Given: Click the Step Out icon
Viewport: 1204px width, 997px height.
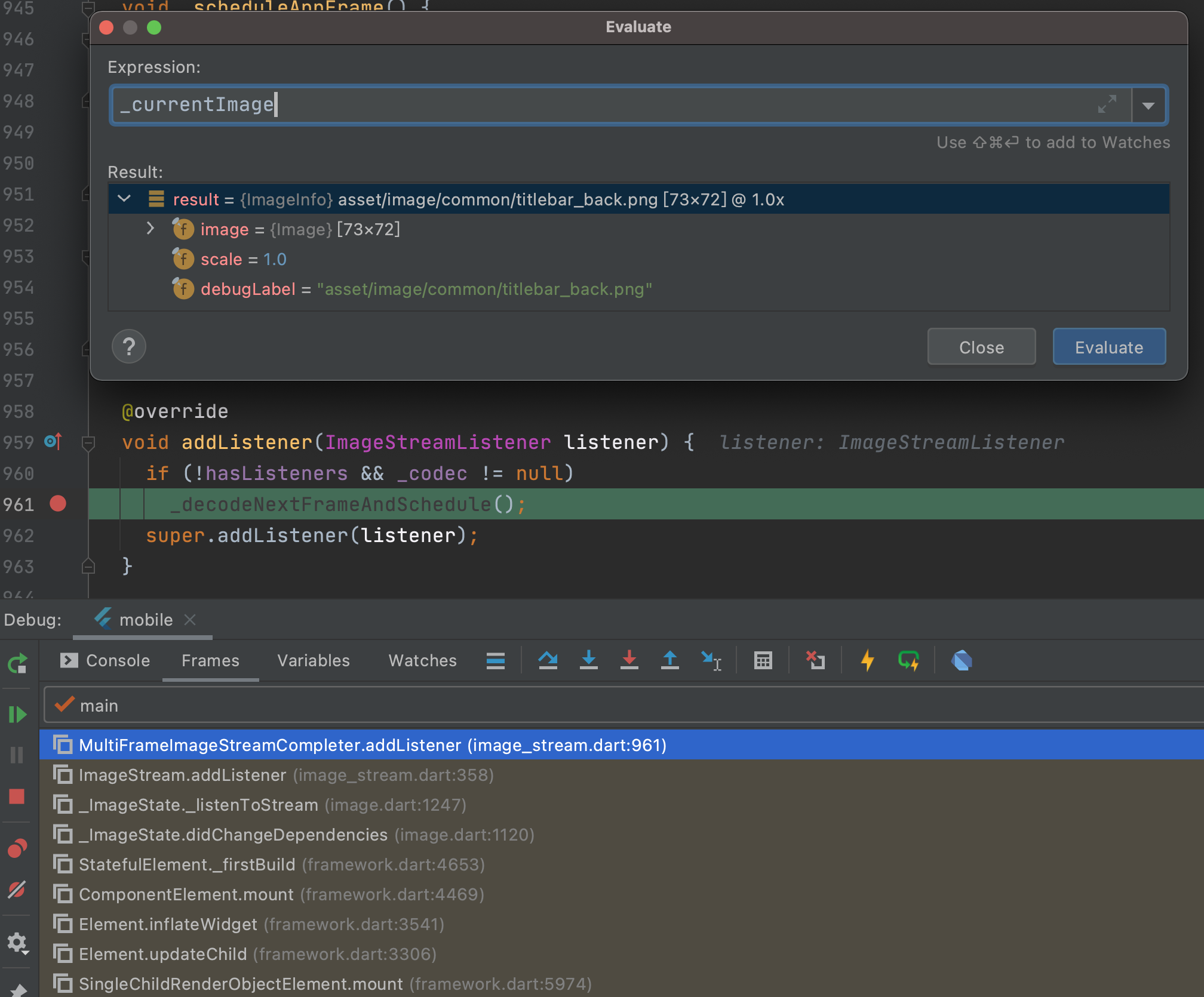Looking at the screenshot, I should (x=669, y=660).
